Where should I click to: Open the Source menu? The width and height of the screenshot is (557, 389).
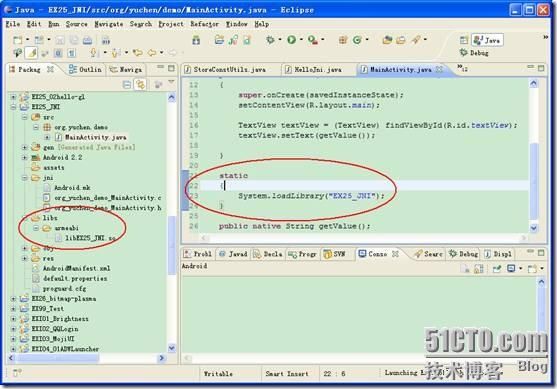pos(76,24)
